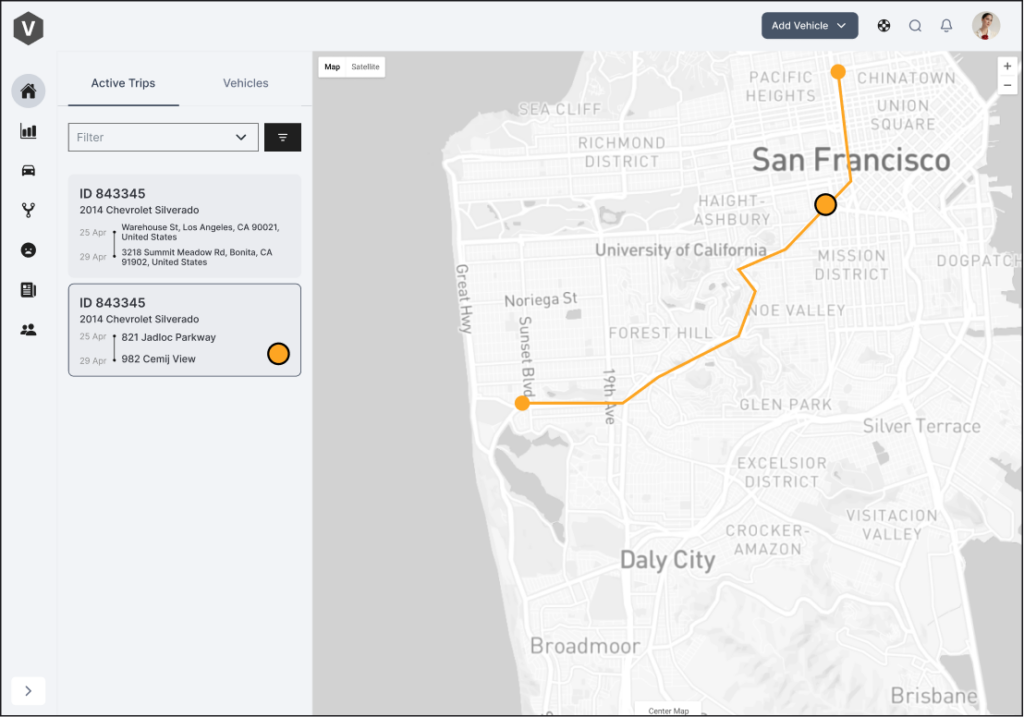Open the branching routes icon in sidebar
The height and width of the screenshot is (717, 1024).
coord(28,210)
